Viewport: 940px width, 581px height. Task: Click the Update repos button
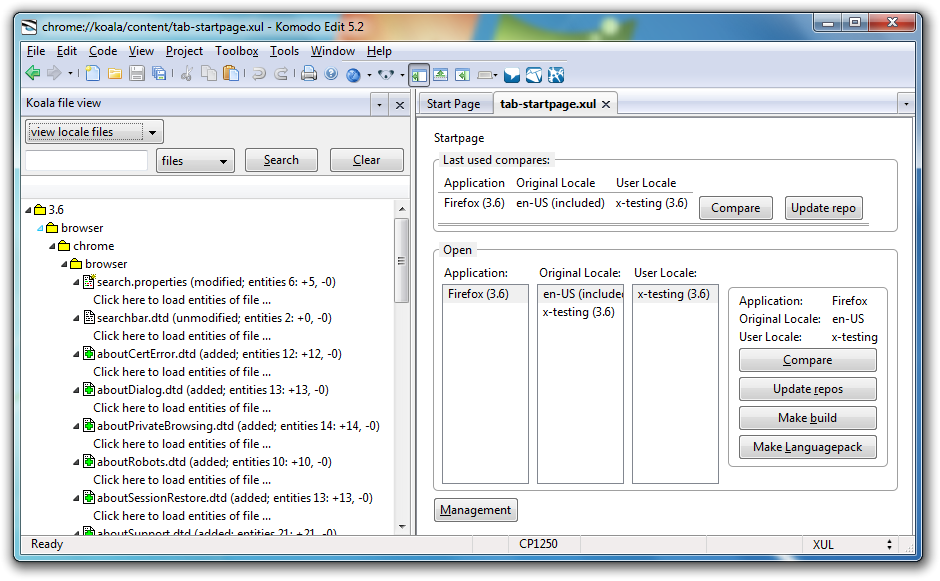click(x=808, y=389)
